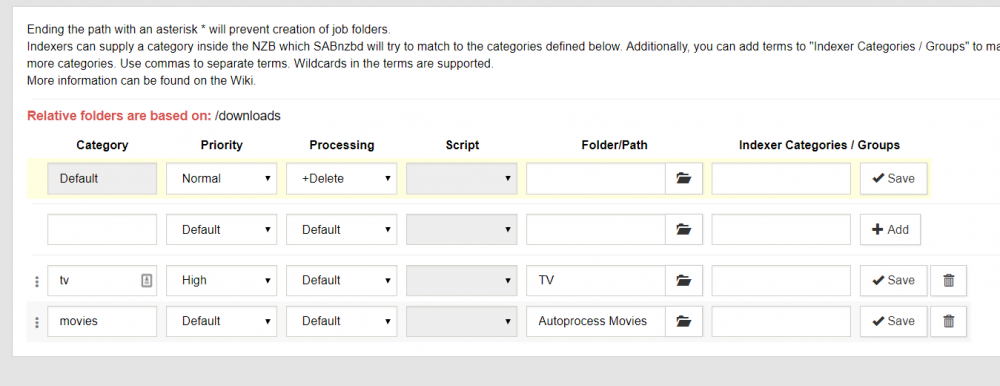Click the autofill icon in tv name field

(x=147, y=280)
